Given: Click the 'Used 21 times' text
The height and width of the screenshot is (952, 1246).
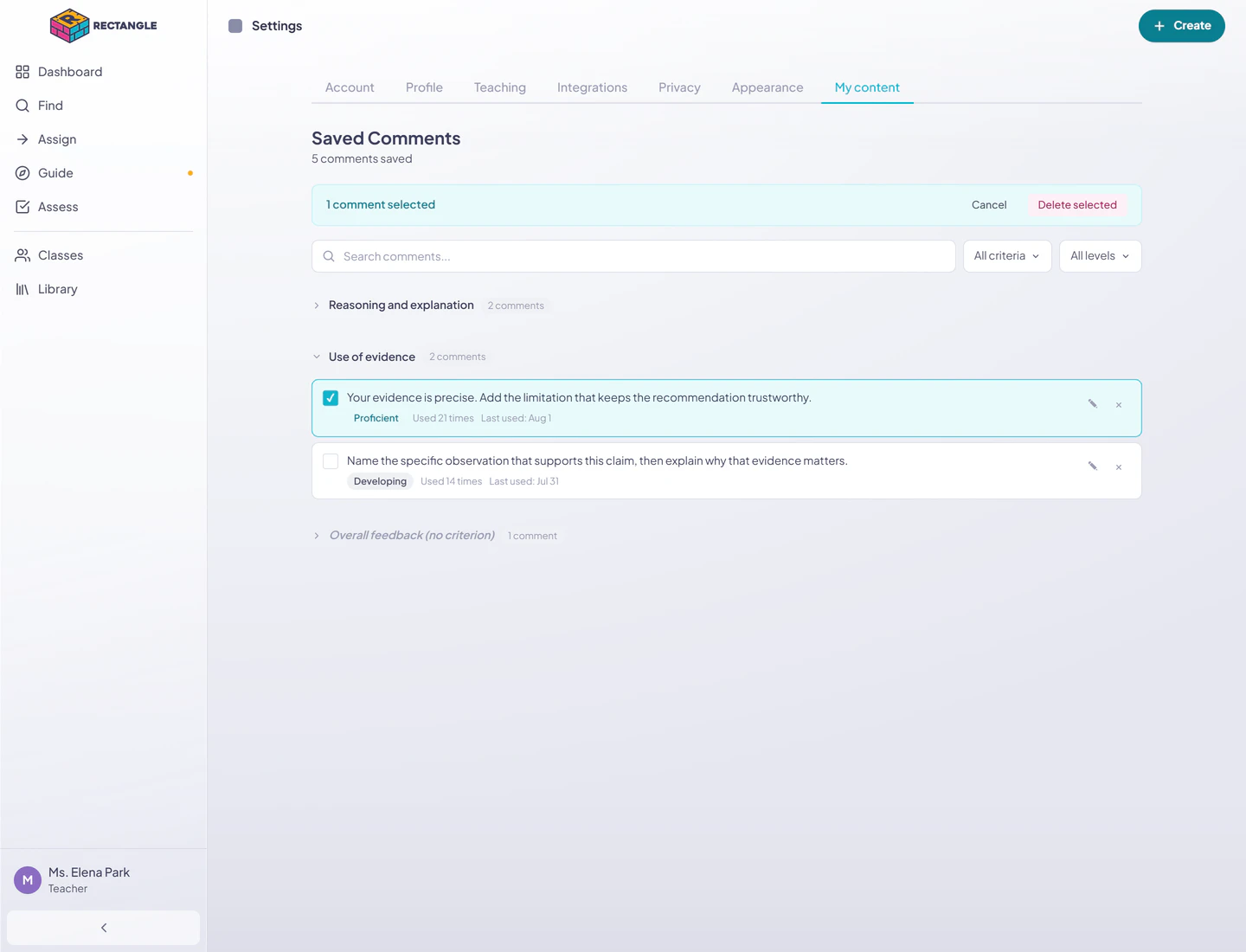Looking at the screenshot, I should 443,418.
